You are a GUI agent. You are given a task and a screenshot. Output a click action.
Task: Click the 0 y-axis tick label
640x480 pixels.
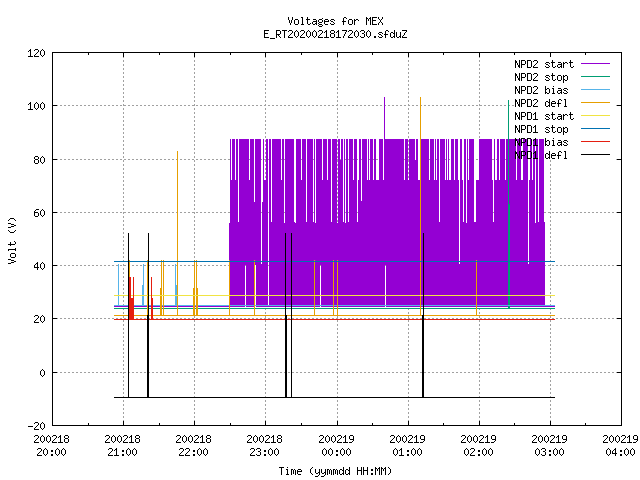(x=42, y=373)
